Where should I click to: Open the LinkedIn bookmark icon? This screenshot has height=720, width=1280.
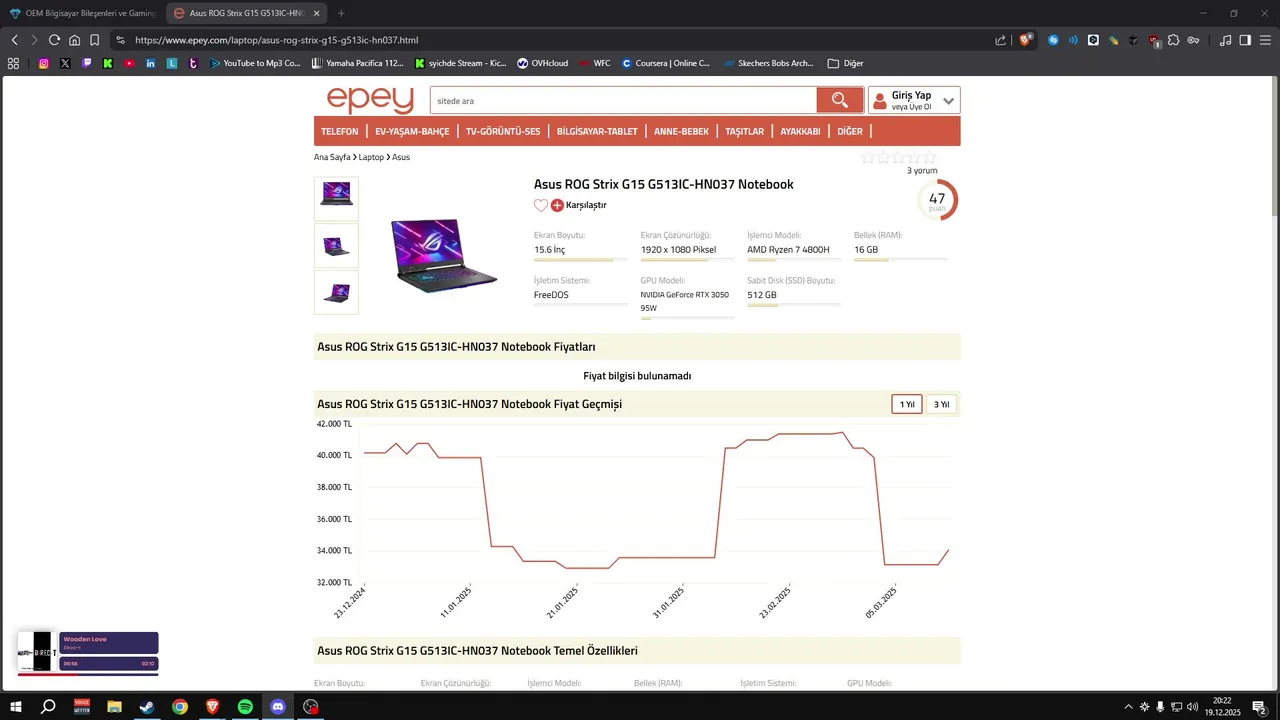point(151,63)
